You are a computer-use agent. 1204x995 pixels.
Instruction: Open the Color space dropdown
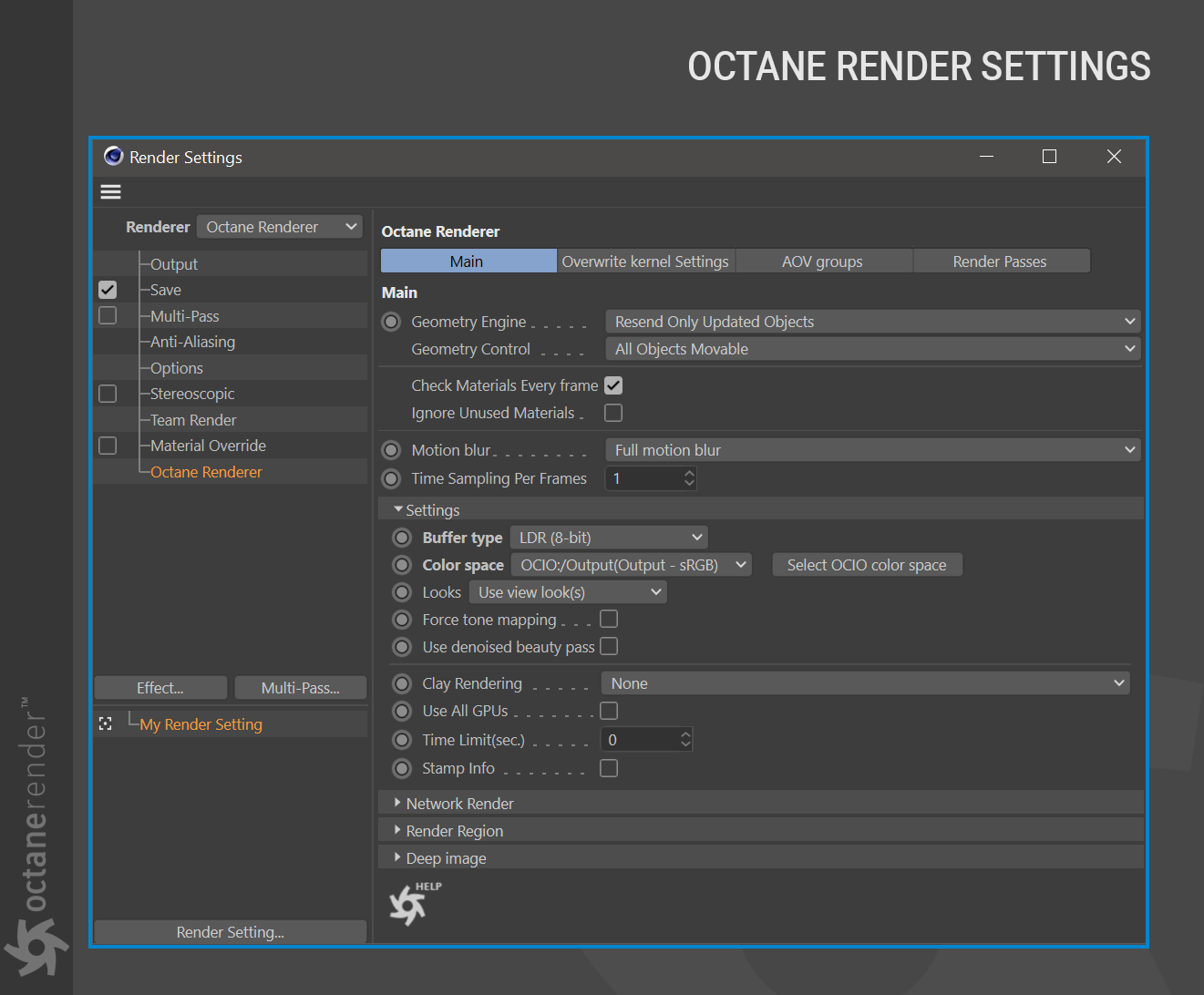click(632, 565)
